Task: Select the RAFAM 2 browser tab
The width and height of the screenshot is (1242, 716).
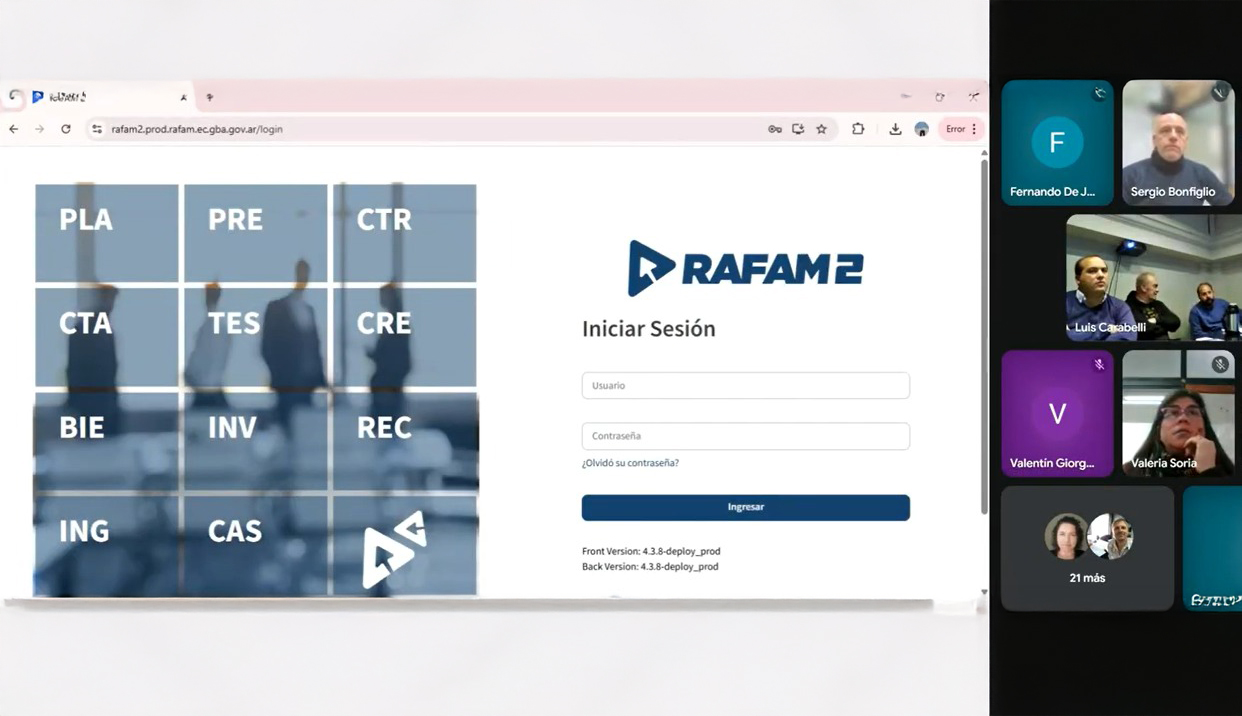Action: (100, 97)
